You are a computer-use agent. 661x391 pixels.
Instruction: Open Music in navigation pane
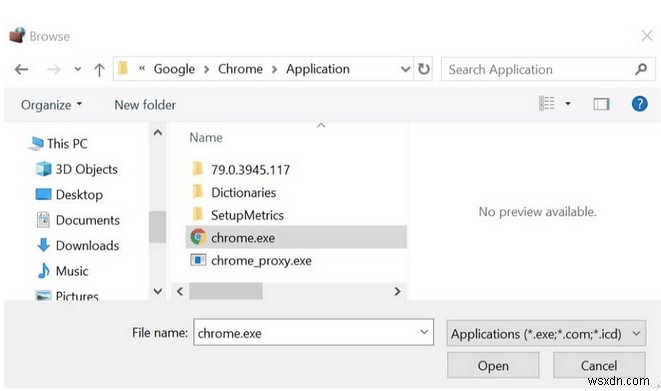(x=63, y=271)
